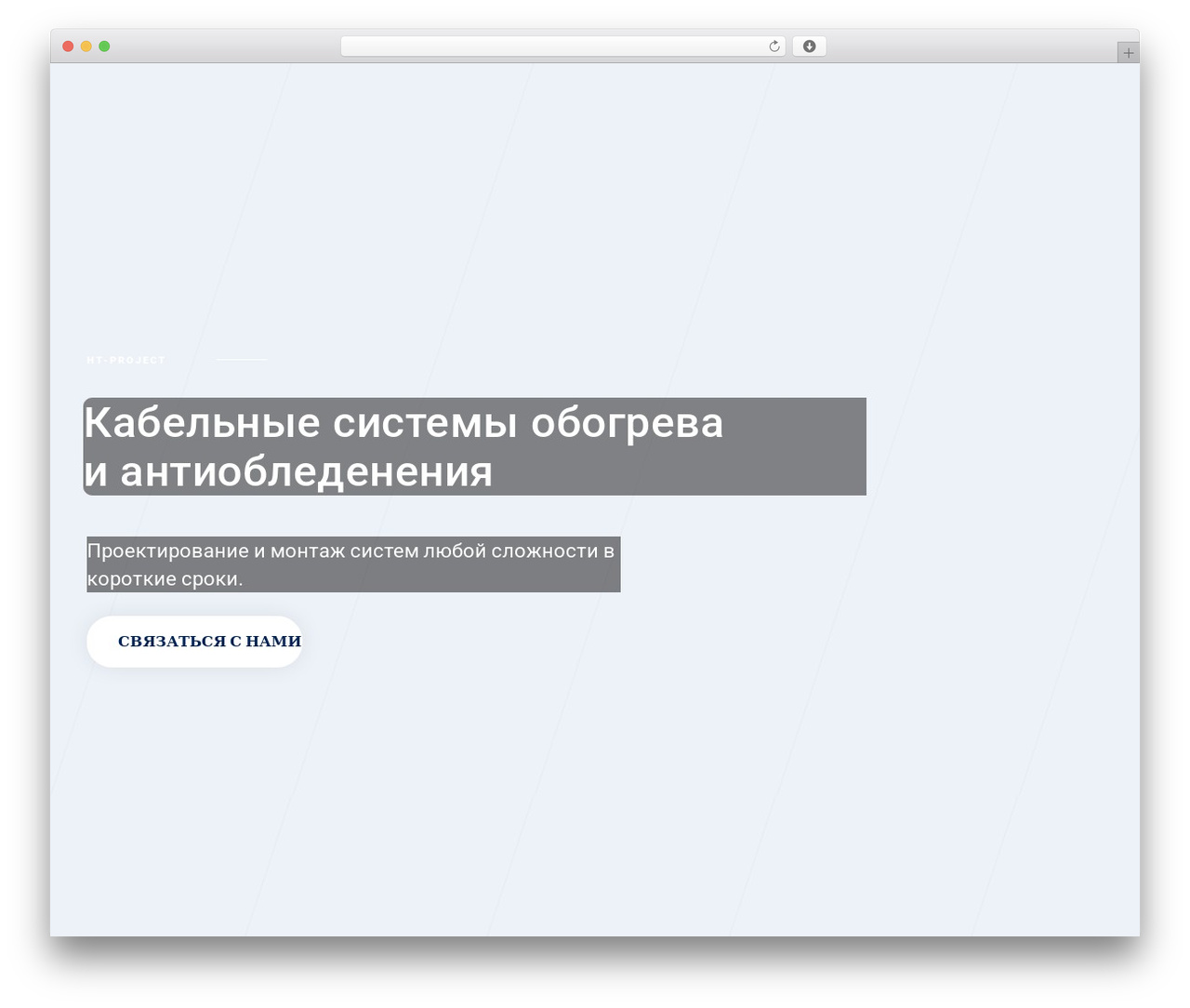Click the HT-PROJECT label
Screen dimensions: 1190x1008
click(x=126, y=360)
